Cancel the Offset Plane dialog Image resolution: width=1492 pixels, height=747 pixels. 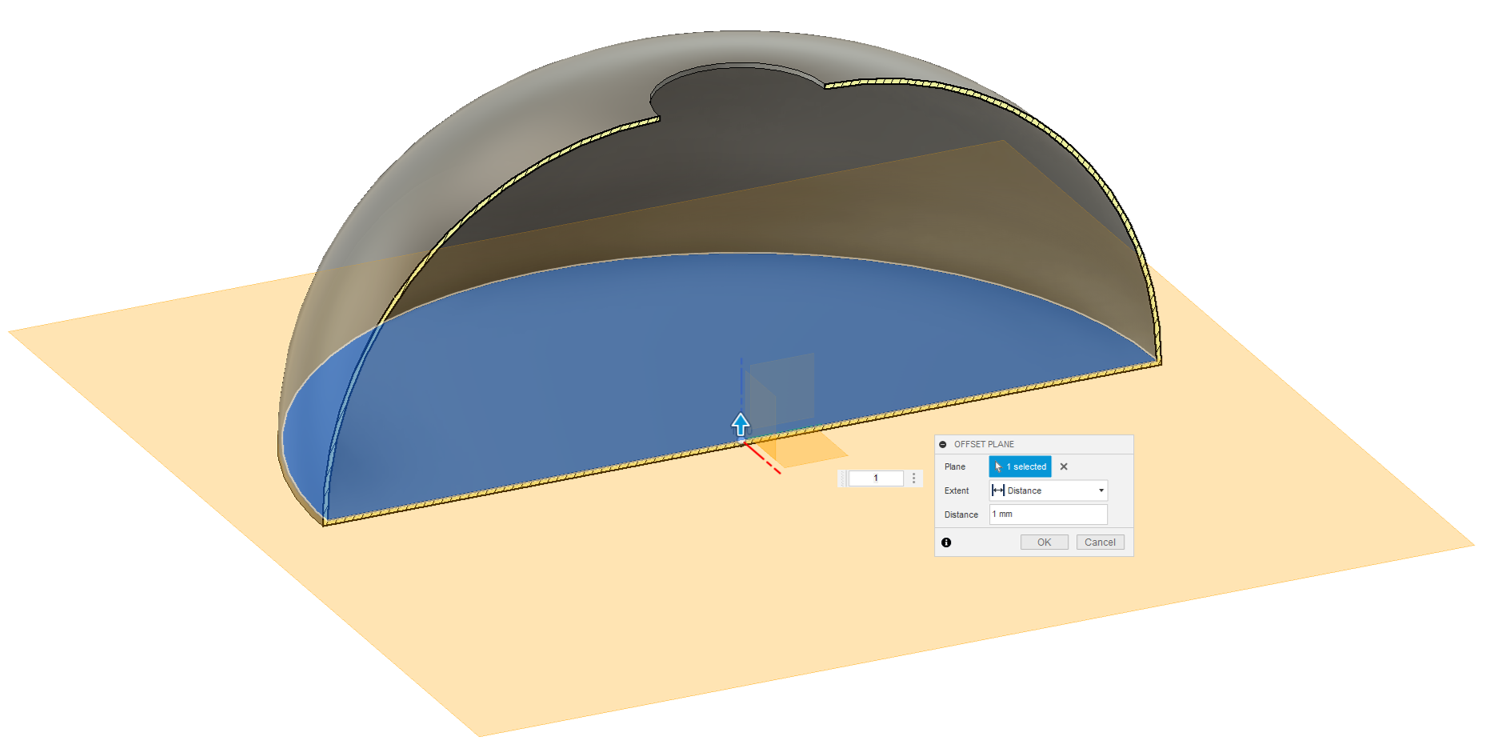click(1100, 542)
